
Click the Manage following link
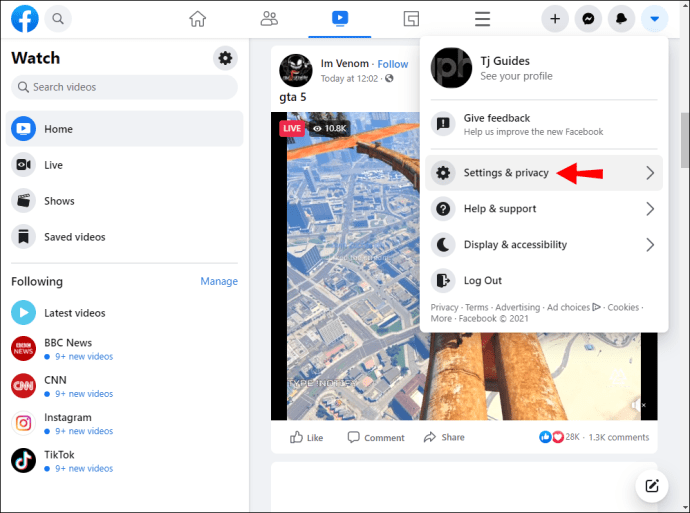click(x=219, y=281)
